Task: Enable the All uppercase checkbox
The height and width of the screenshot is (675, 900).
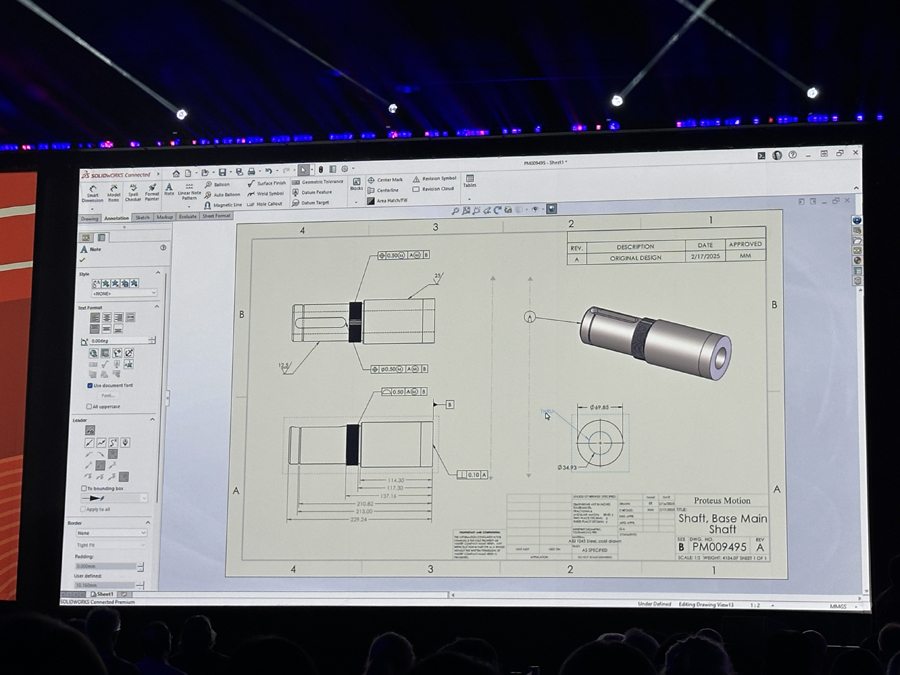Action: (x=89, y=407)
